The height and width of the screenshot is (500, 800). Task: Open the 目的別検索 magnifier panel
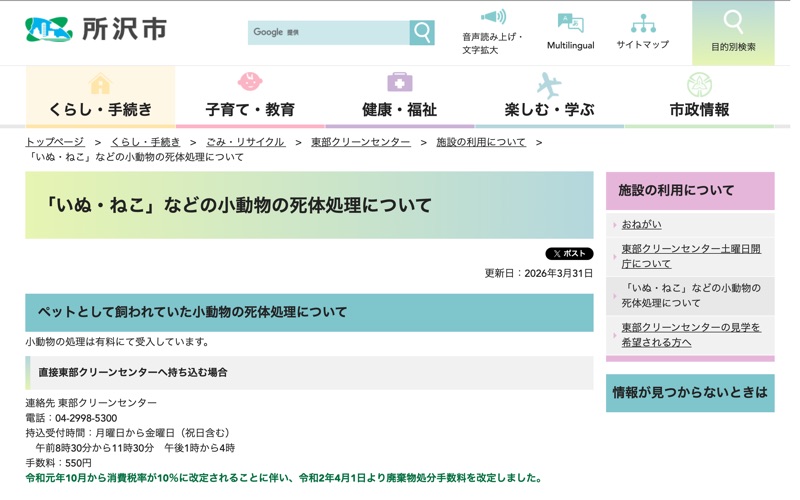733,33
